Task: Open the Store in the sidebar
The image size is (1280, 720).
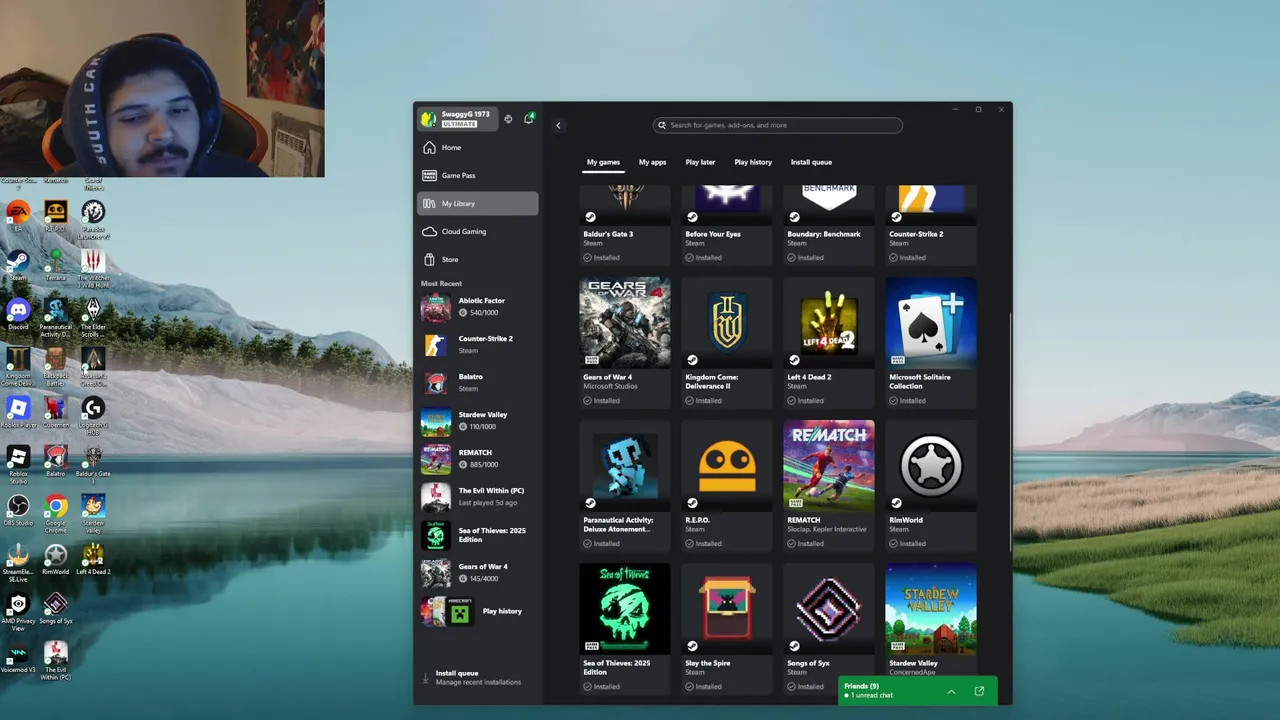Action: click(477, 260)
